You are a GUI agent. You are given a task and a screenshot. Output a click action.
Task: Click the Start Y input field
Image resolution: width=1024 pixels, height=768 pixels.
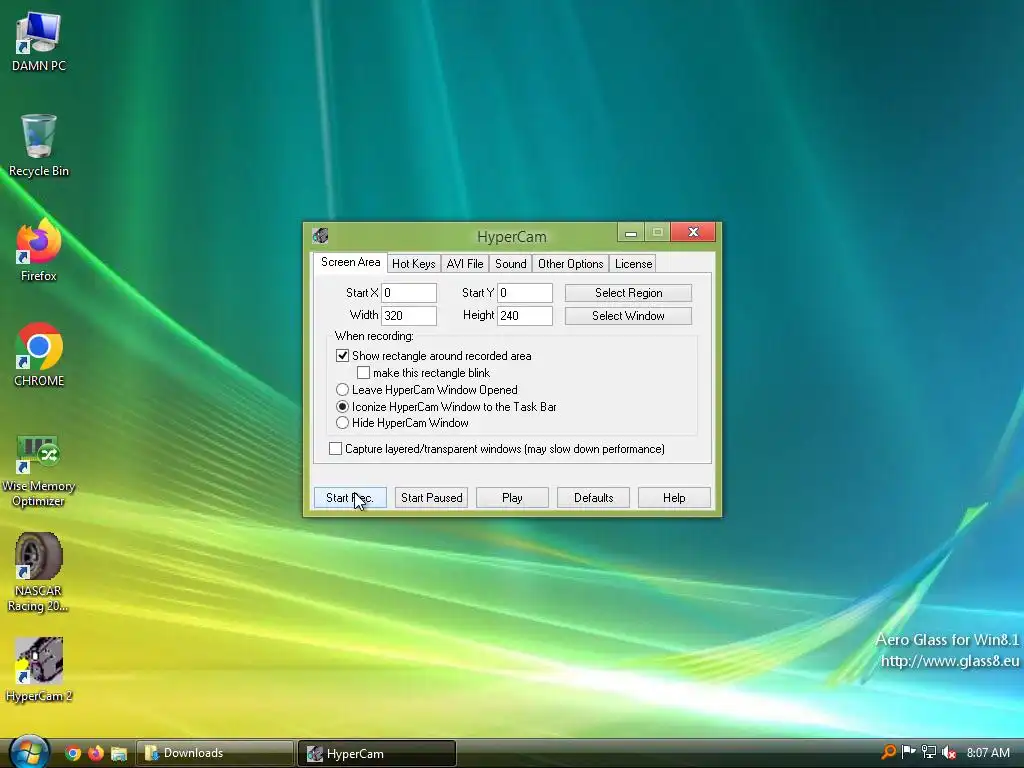pyautogui.click(x=525, y=293)
